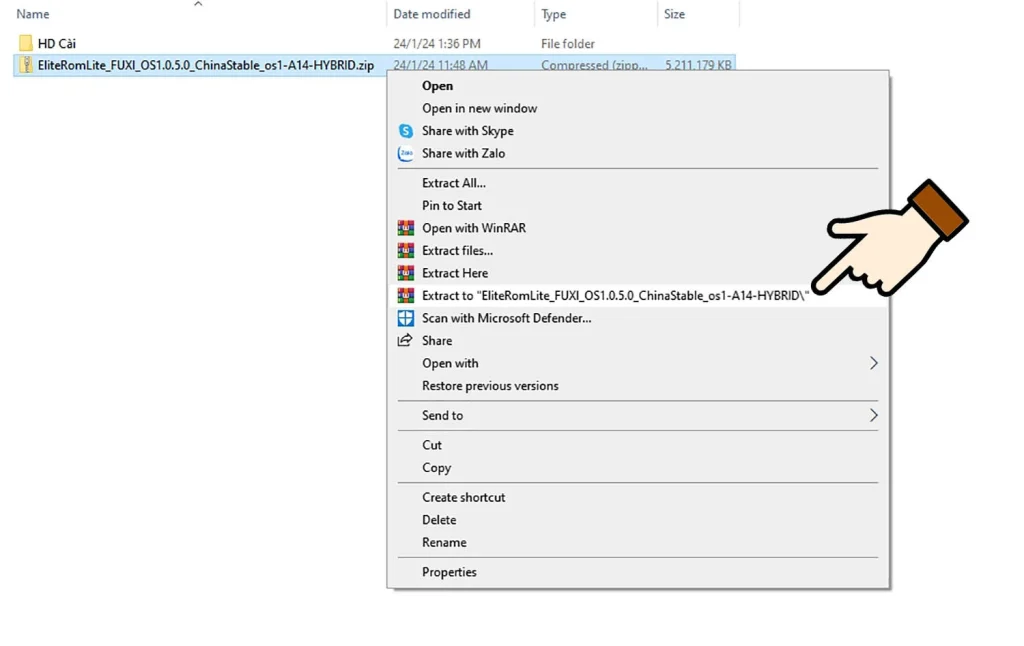Expand the Open with submenu arrow
The height and width of the screenshot is (646, 1024).
coord(873,363)
